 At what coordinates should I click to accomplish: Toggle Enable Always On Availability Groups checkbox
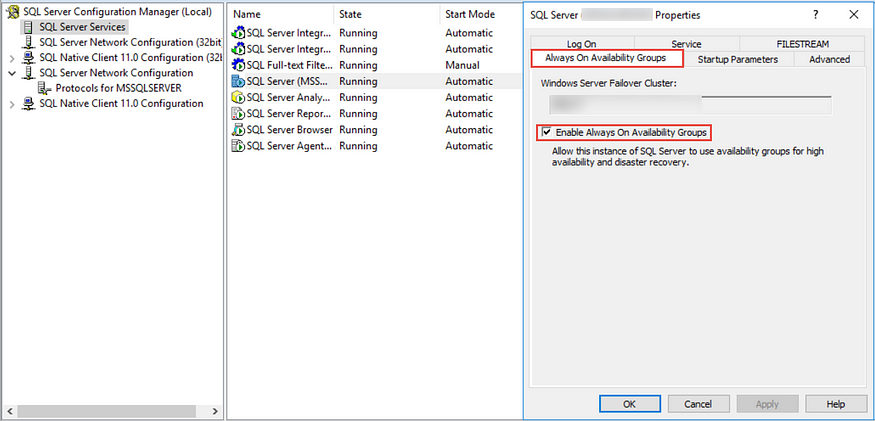[546, 132]
